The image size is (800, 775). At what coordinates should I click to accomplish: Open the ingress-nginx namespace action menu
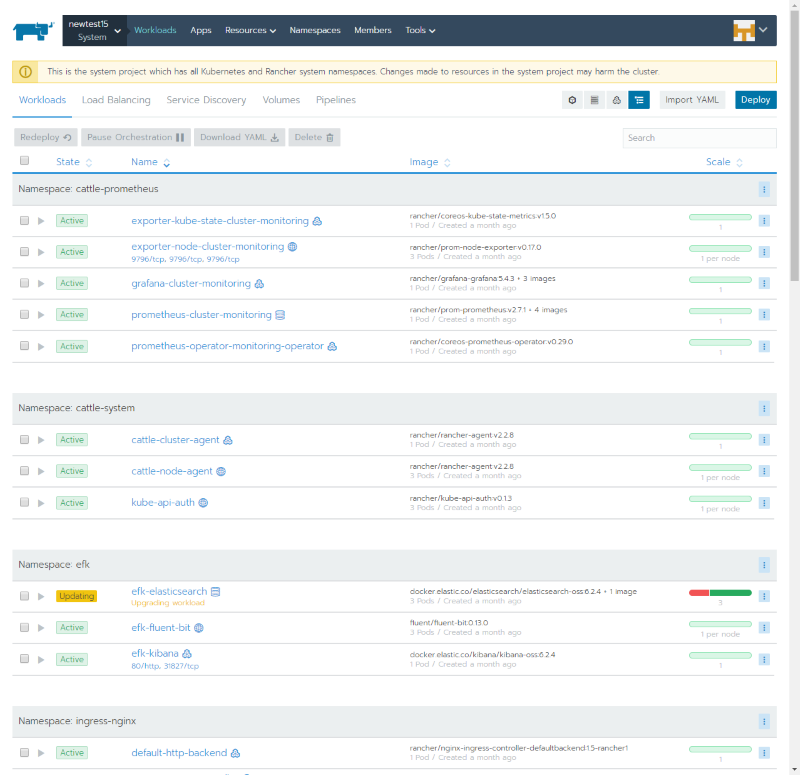[x=764, y=721]
